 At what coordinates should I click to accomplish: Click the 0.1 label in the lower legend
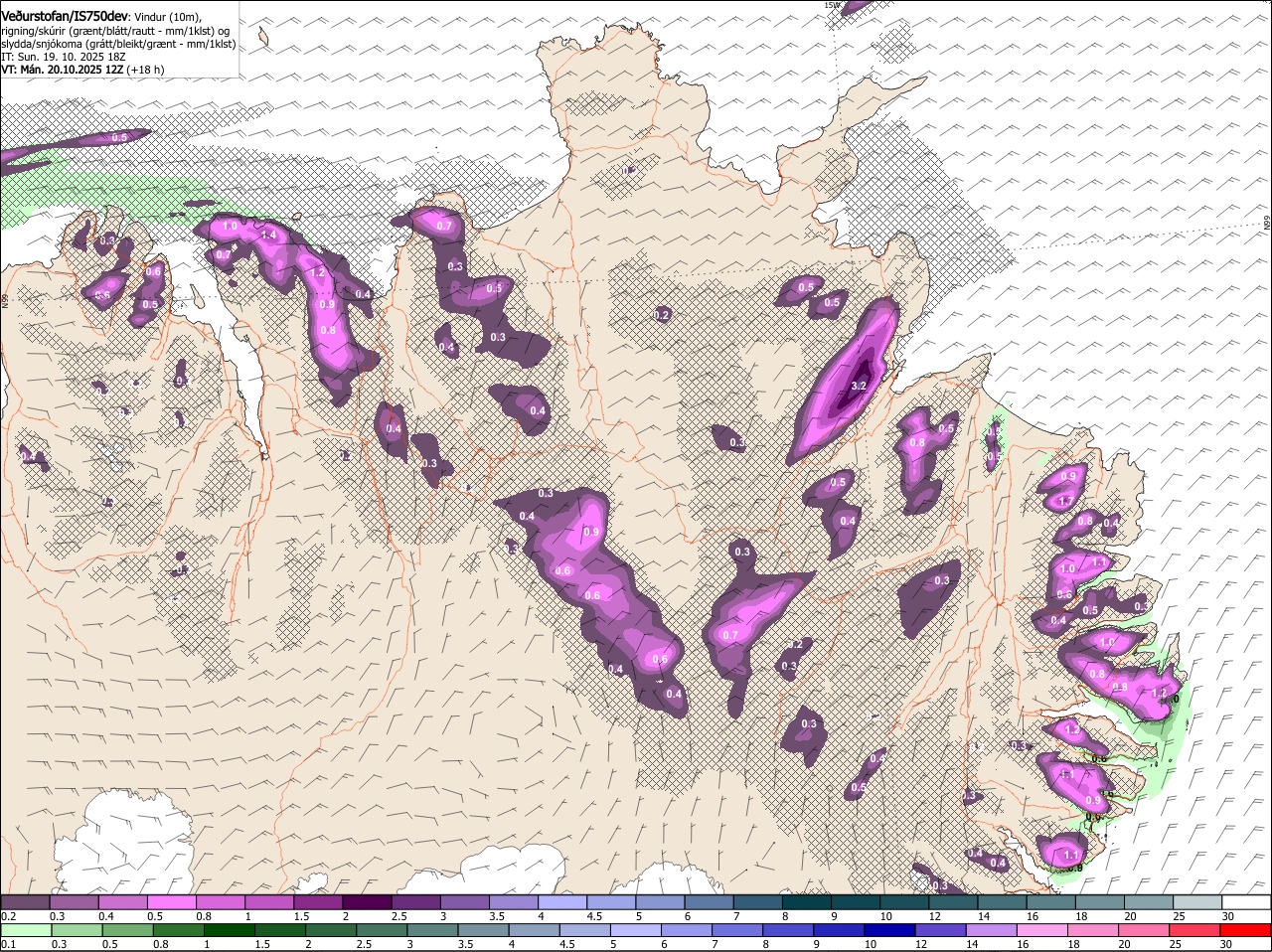[8, 943]
